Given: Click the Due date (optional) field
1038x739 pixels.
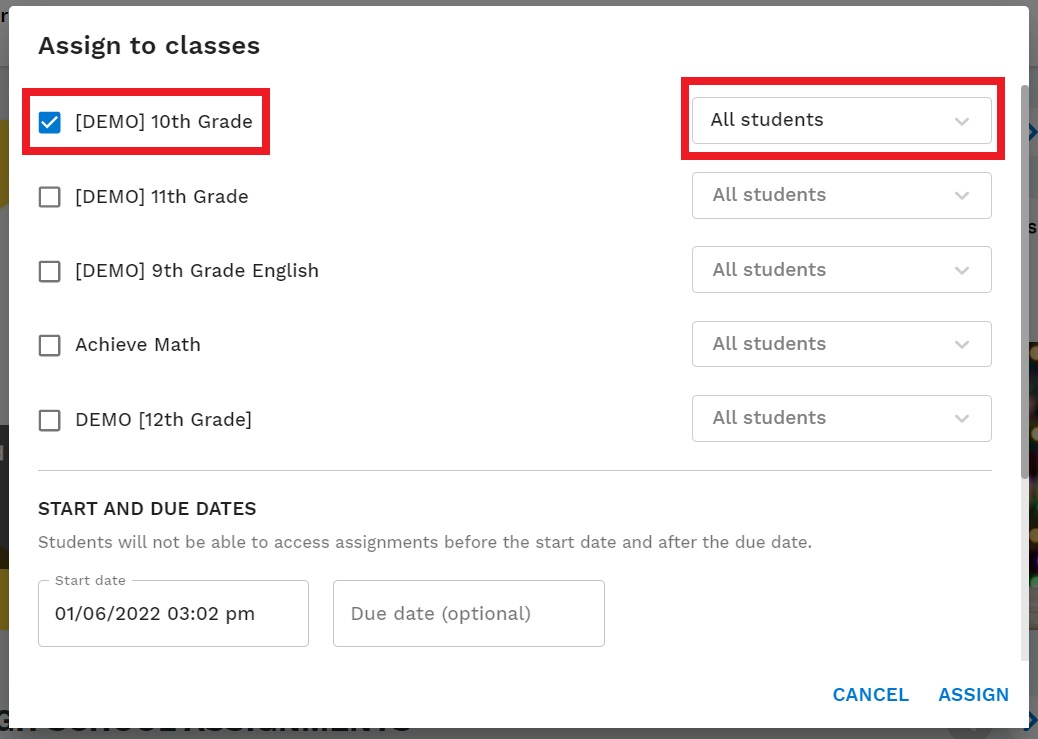Looking at the screenshot, I should pos(468,613).
